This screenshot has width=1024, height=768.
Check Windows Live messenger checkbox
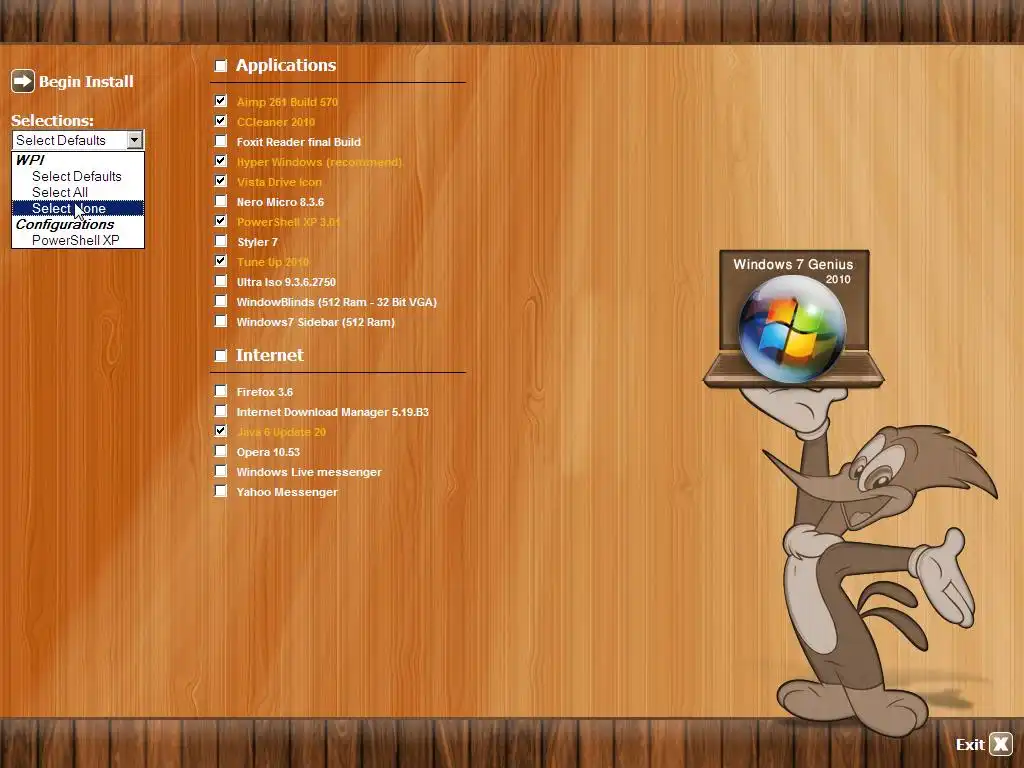221,472
